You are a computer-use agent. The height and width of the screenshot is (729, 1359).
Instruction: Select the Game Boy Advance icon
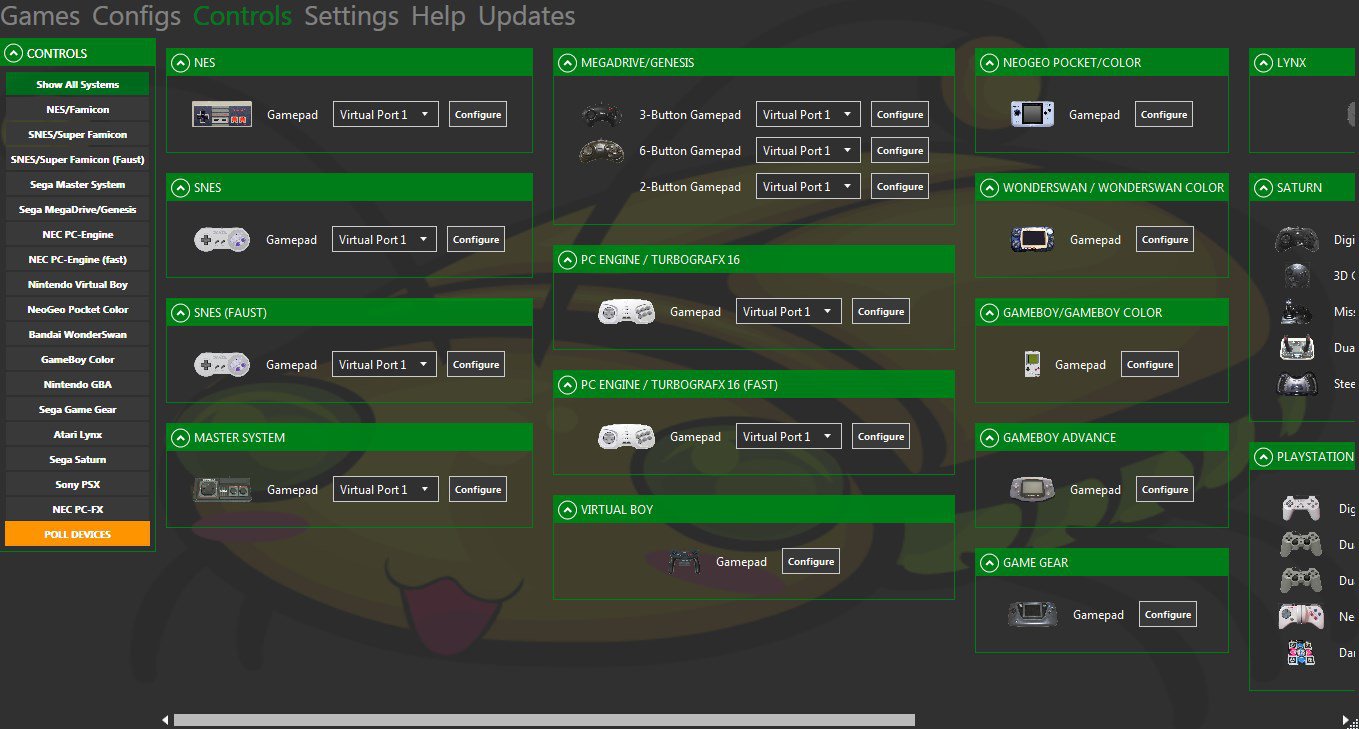pos(1032,489)
